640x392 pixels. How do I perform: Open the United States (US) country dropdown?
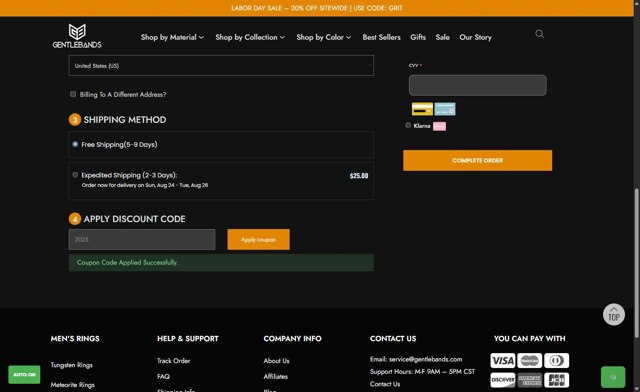click(221, 65)
